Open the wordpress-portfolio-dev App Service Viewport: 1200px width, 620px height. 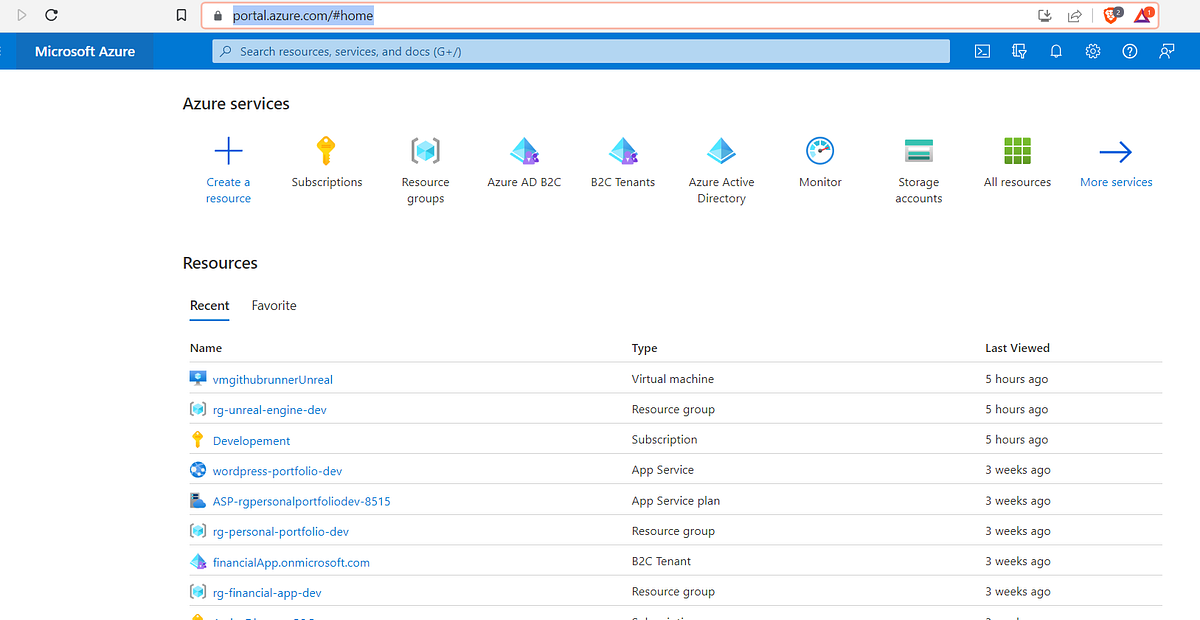tap(277, 470)
